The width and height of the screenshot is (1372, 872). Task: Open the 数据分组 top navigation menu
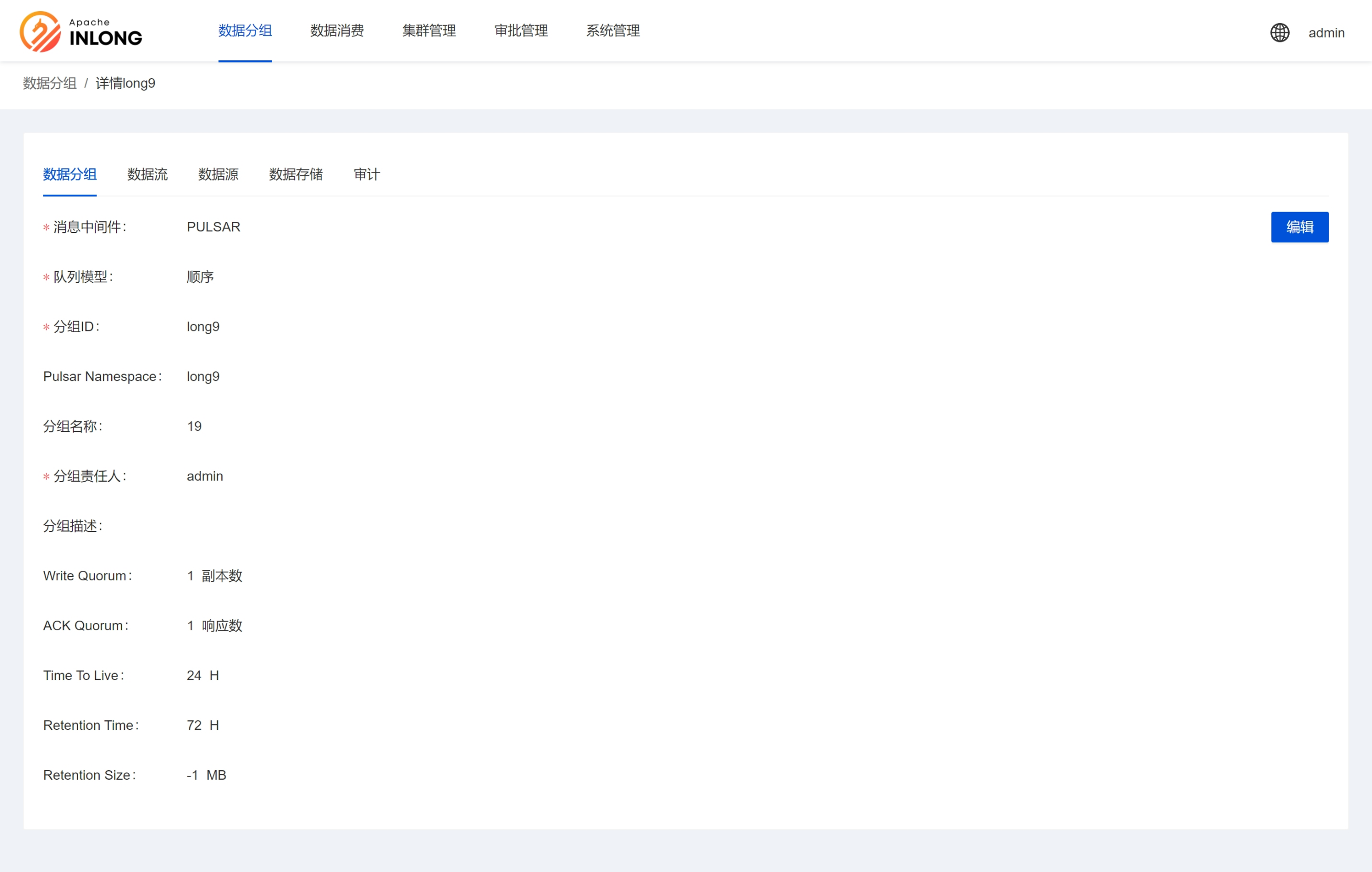[x=245, y=31]
